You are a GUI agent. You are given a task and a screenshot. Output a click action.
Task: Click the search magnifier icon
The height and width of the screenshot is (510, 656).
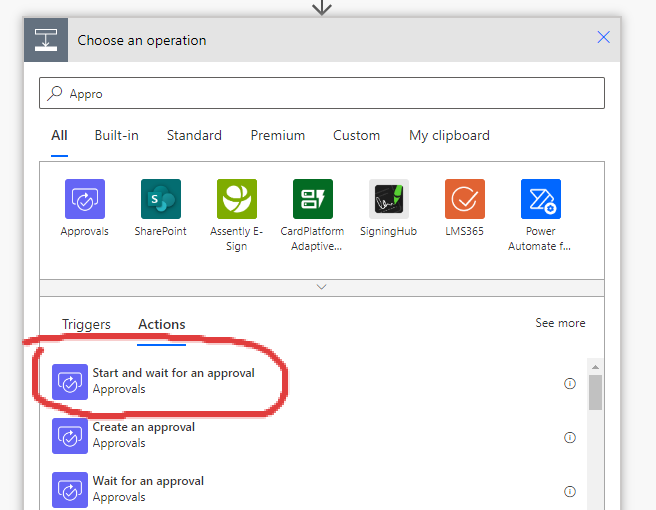[x=55, y=93]
